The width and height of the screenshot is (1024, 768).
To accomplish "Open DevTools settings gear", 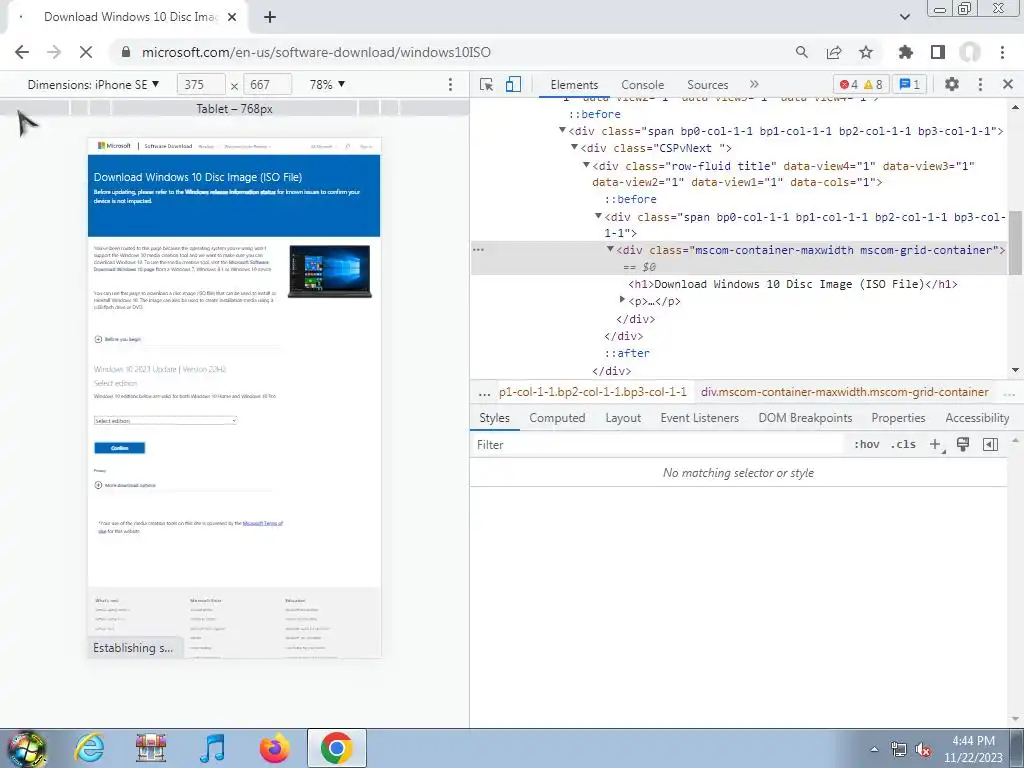I will (x=952, y=84).
